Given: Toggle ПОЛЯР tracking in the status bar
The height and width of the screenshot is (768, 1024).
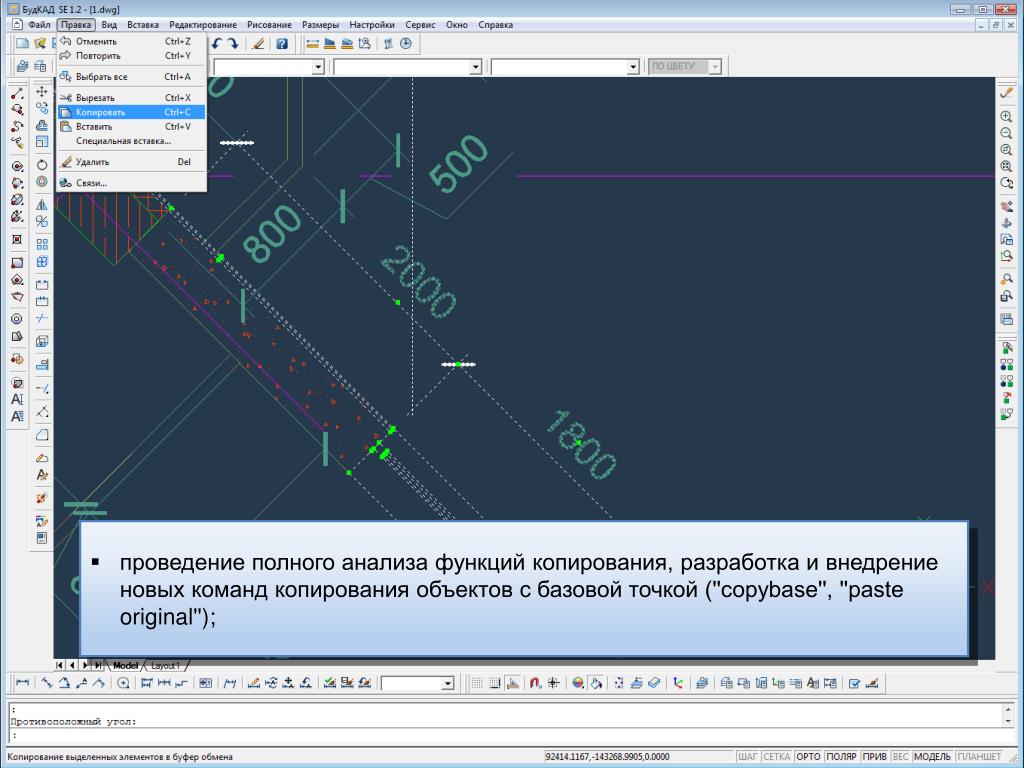Looking at the screenshot, I should coord(841,756).
